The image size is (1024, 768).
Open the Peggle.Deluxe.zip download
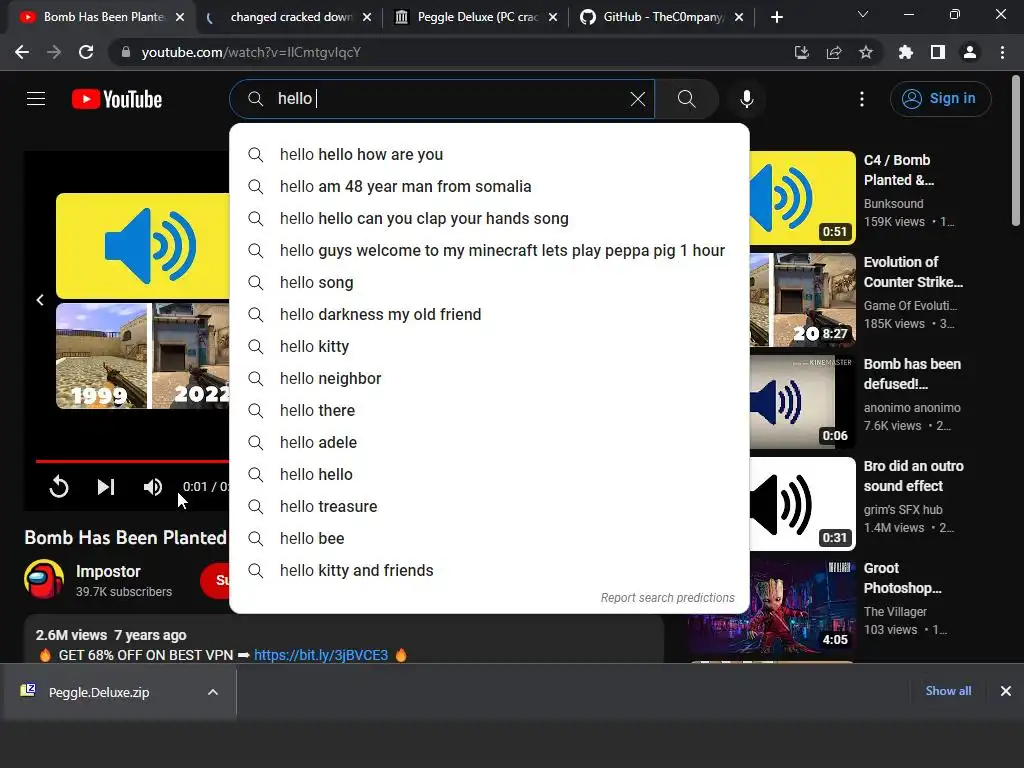click(x=99, y=692)
